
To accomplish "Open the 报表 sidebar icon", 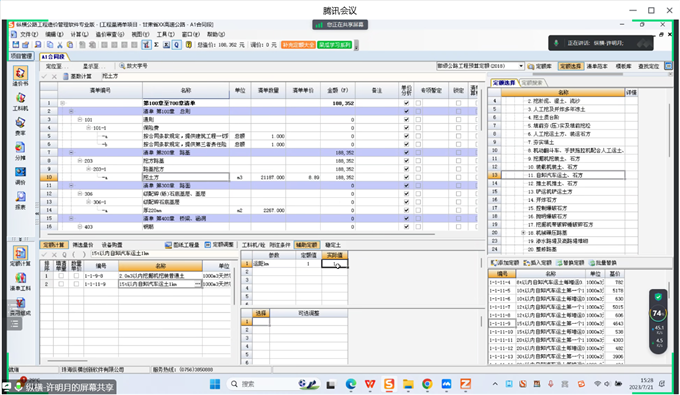I will click(x=20, y=200).
